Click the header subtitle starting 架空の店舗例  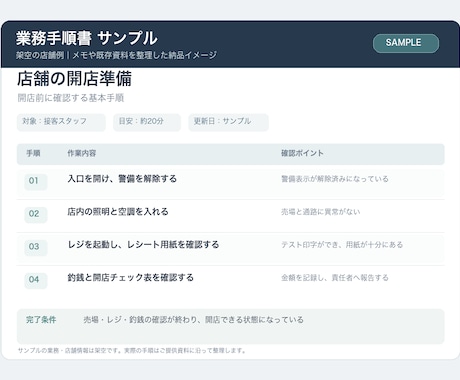pyautogui.click(x=116, y=55)
